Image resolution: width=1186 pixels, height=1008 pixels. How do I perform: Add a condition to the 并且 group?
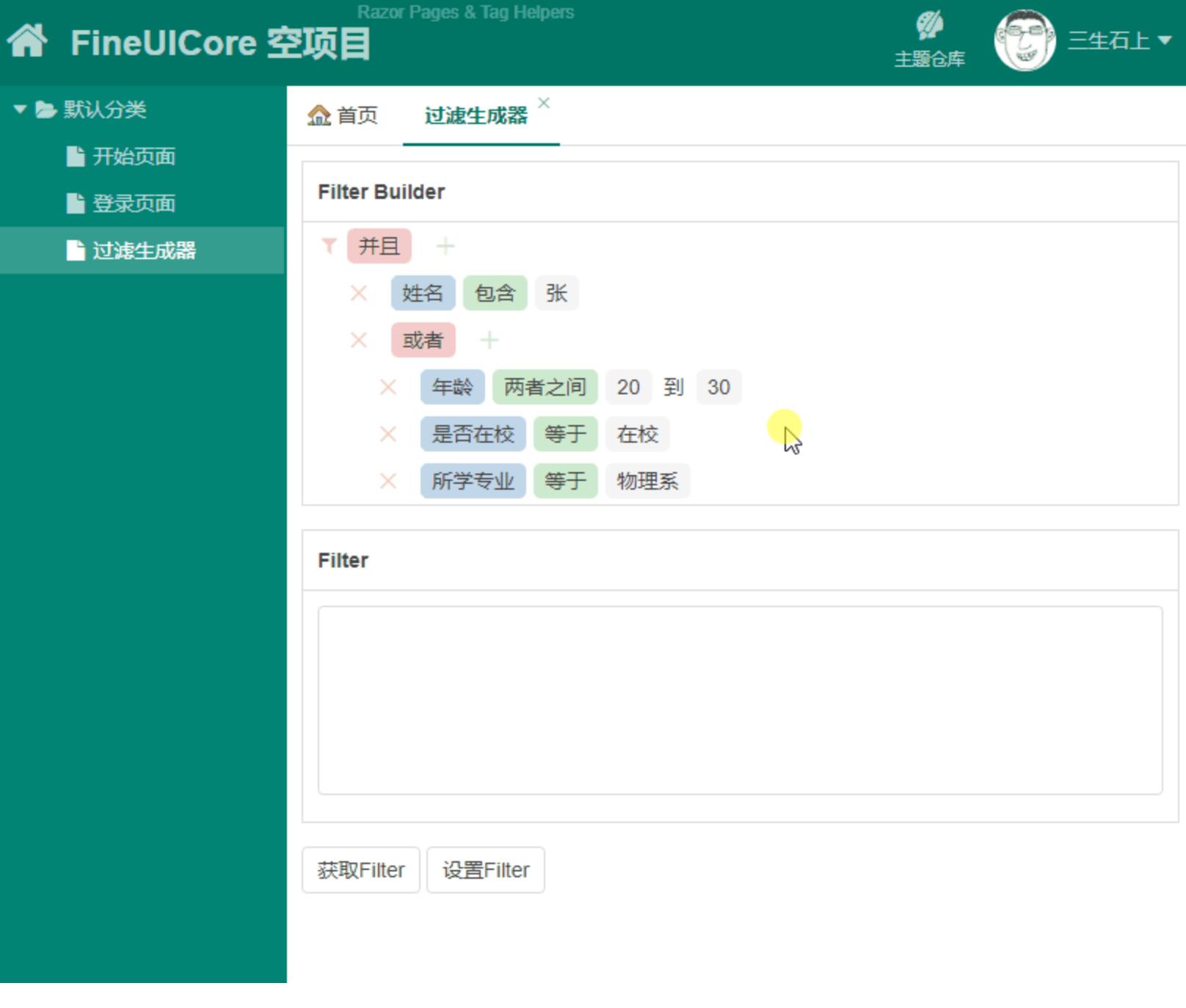coord(445,246)
